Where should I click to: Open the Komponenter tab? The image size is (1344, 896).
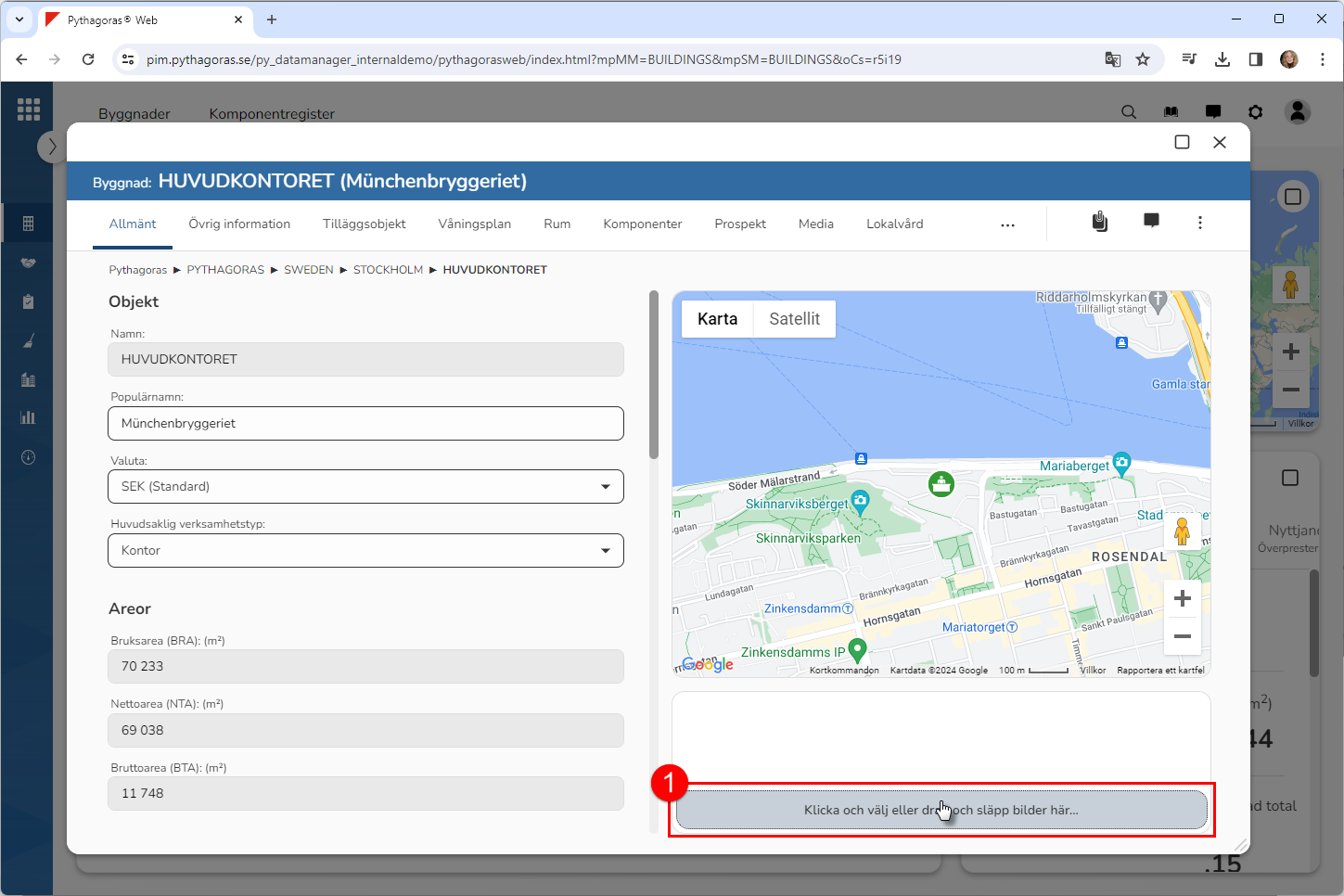coord(642,224)
